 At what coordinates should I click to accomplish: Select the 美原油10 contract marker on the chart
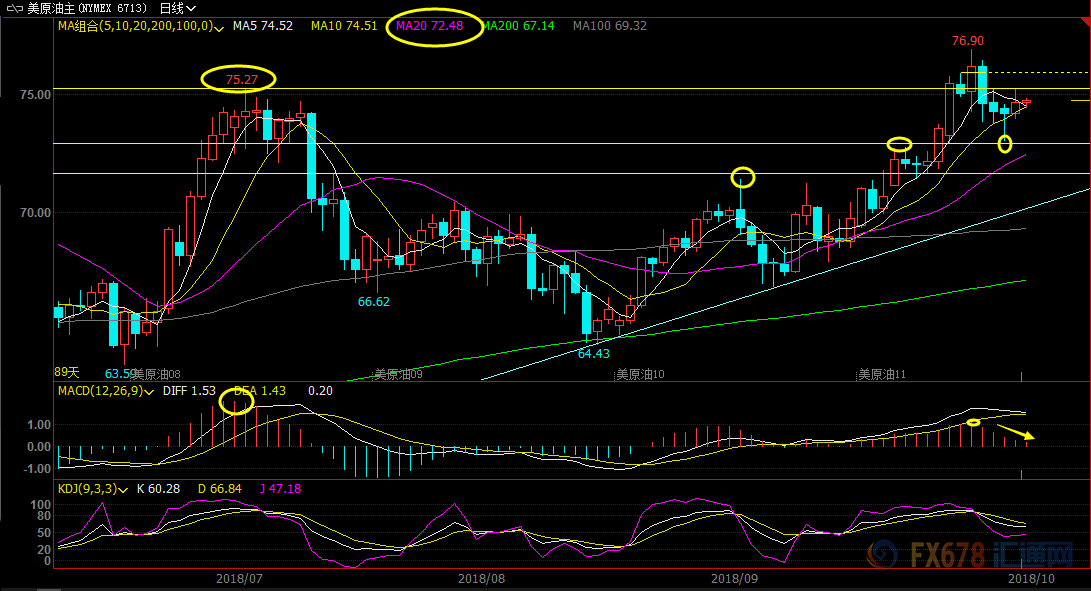[640, 375]
